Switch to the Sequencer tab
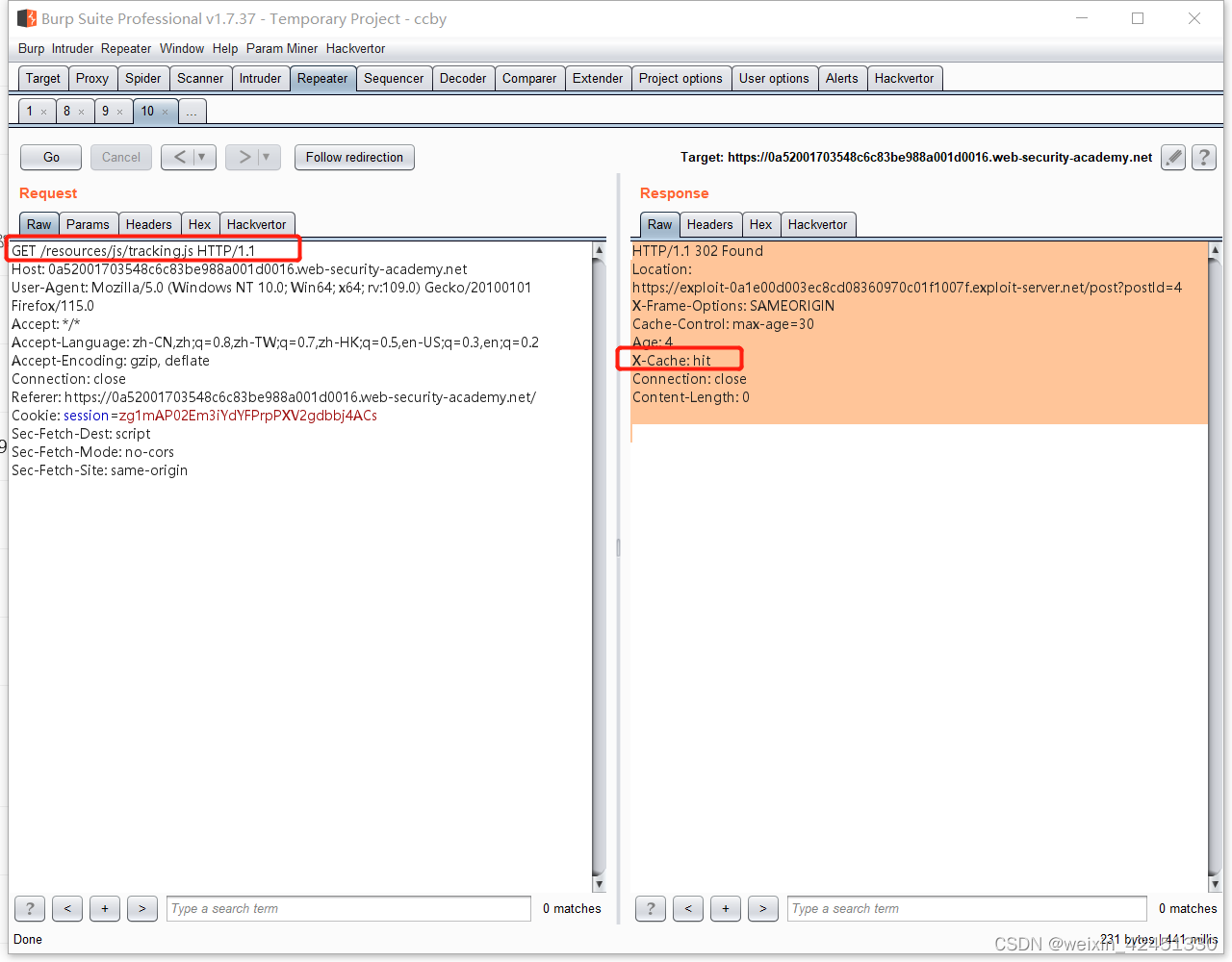 click(394, 78)
